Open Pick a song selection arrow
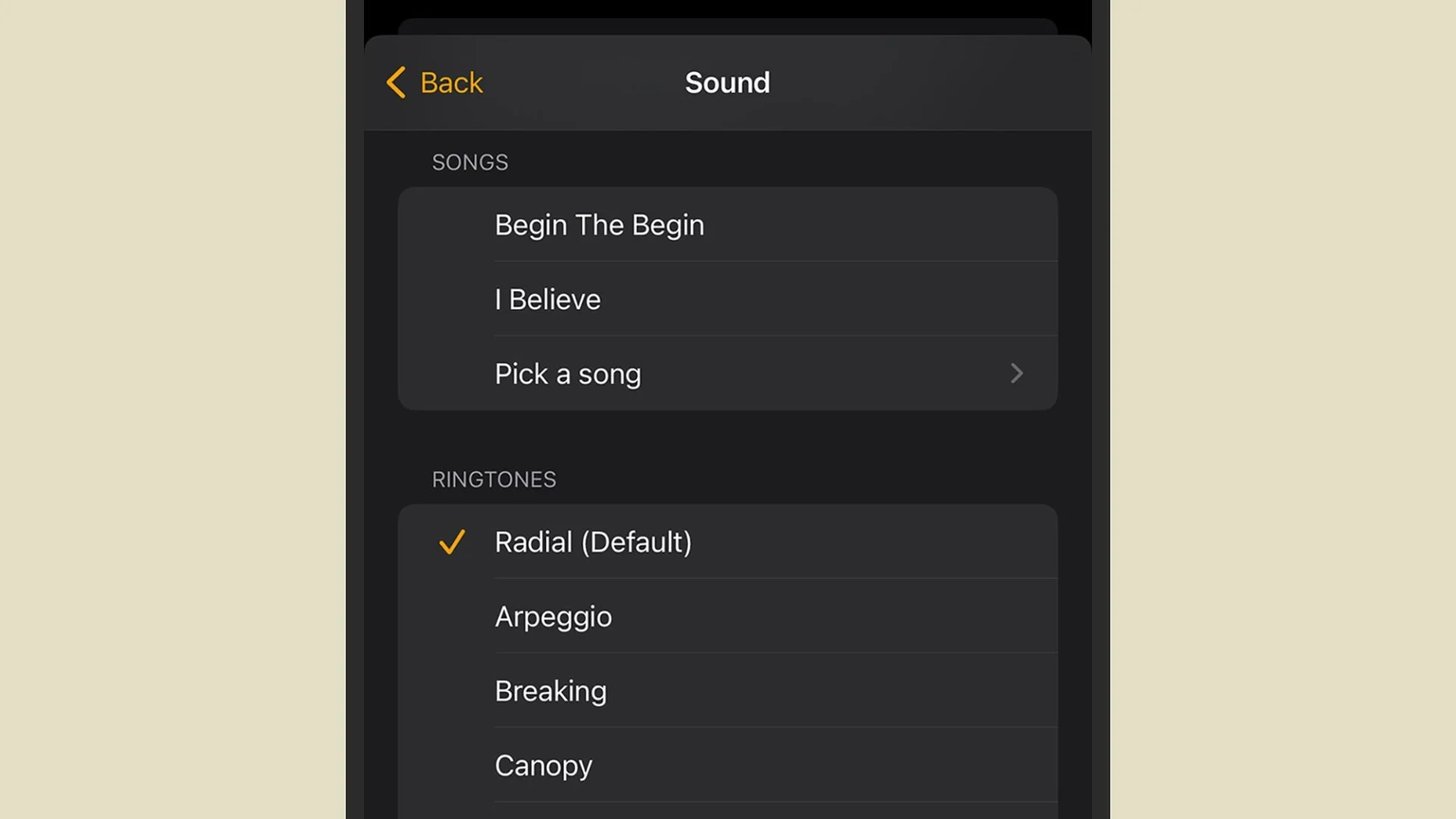 (1016, 373)
